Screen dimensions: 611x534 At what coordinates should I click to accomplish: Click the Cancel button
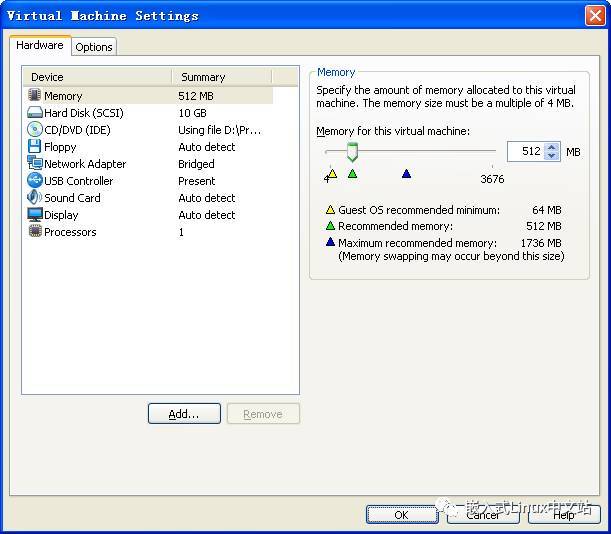(x=483, y=515)
